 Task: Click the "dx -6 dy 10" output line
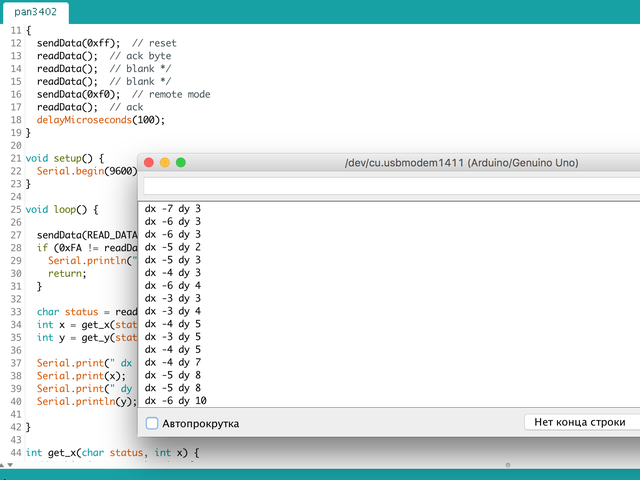point(176,401)
